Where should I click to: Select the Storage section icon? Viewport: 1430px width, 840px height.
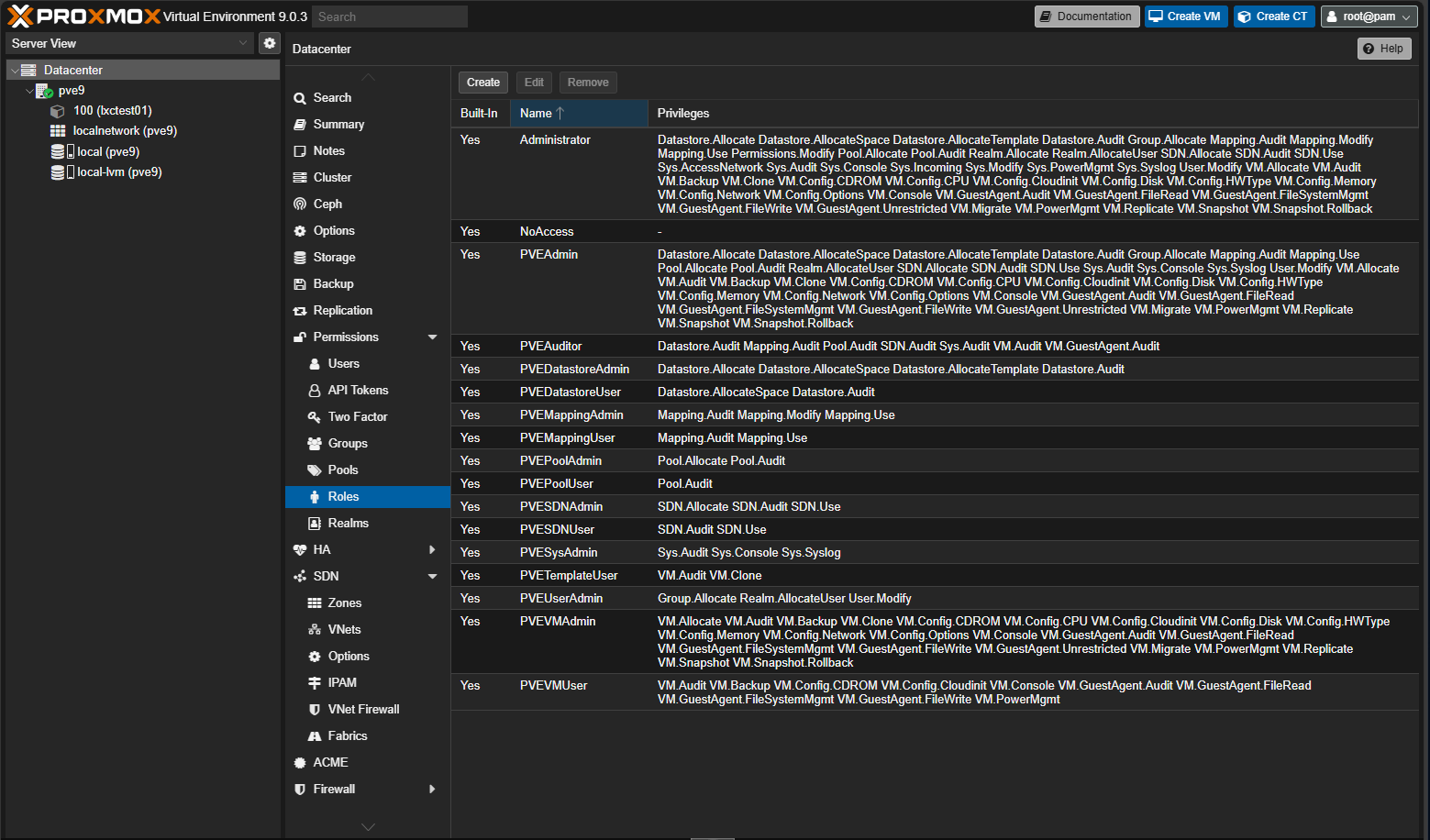[300, 258]
